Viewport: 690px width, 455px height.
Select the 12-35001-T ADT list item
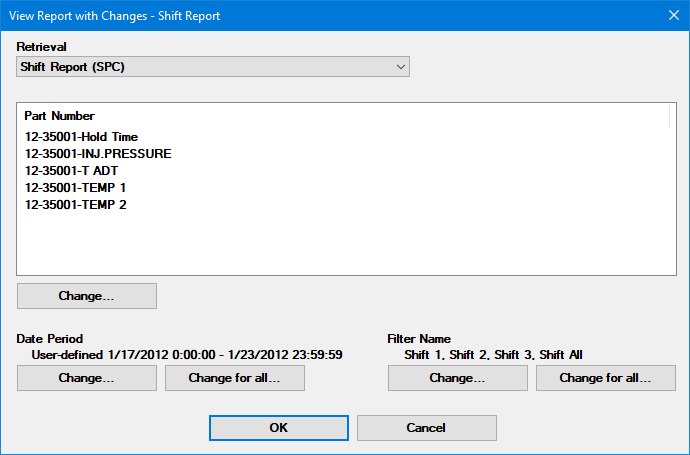point(71,171)
